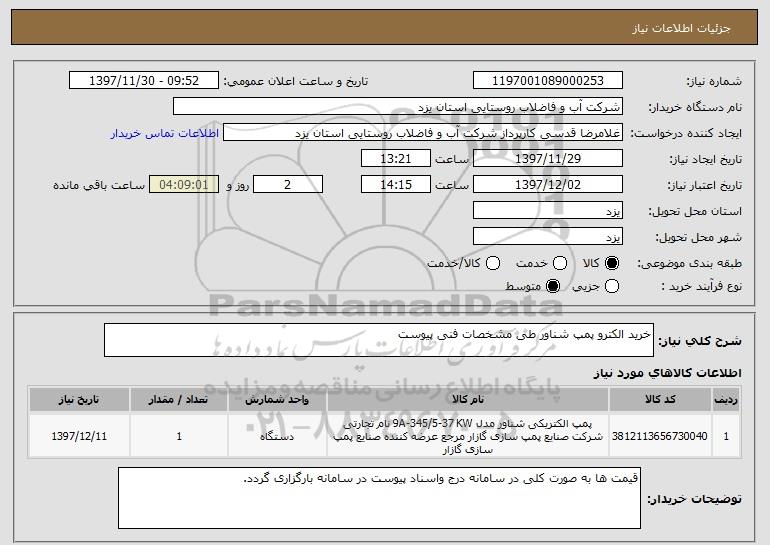Image resolution: width=770 pixels, height=545 pixels.
Task: Select the کالا/خدمت radio button
Action: coord(493,264)
